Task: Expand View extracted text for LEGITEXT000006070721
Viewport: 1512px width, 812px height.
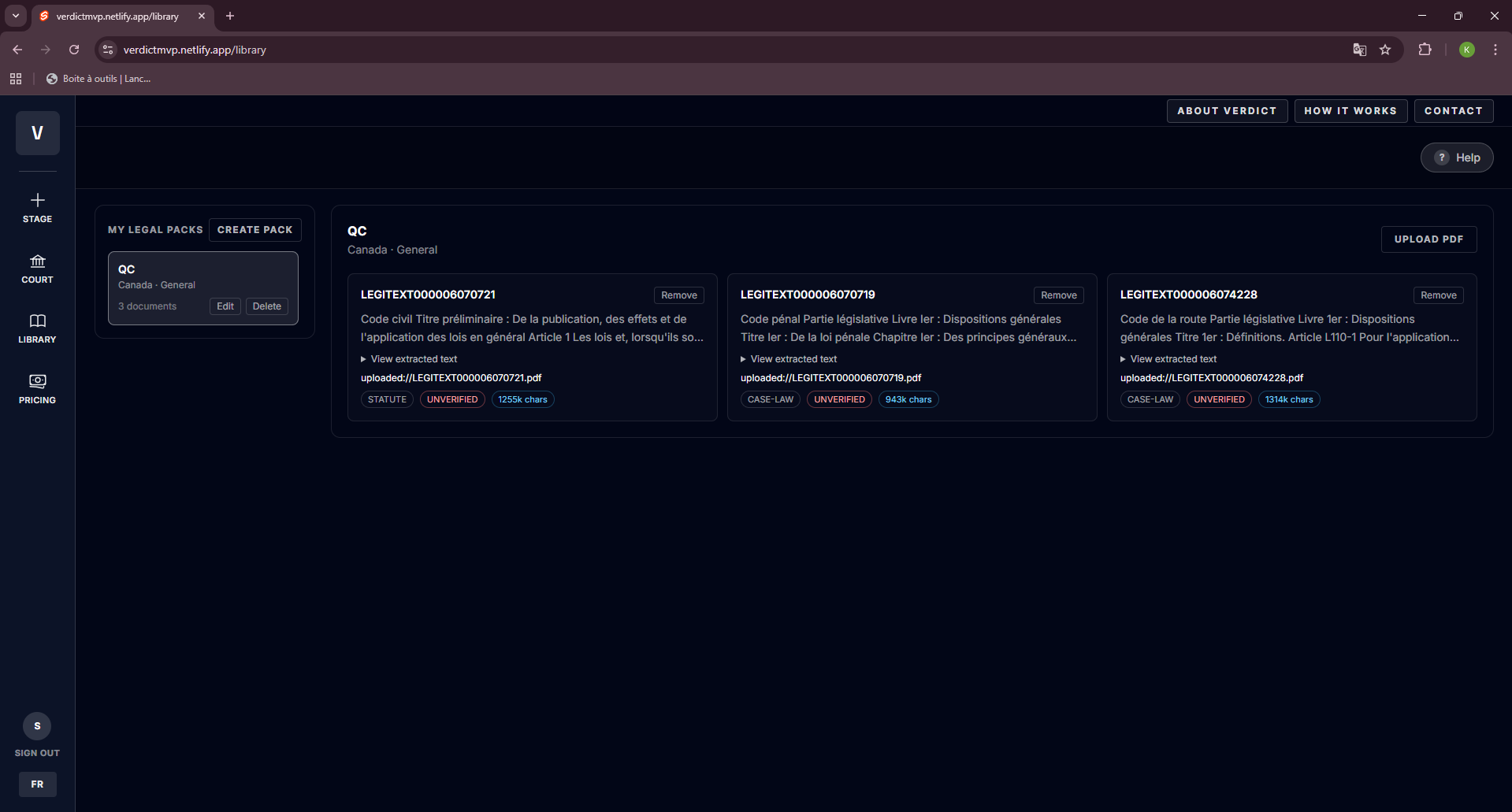Action: point(409,359)
